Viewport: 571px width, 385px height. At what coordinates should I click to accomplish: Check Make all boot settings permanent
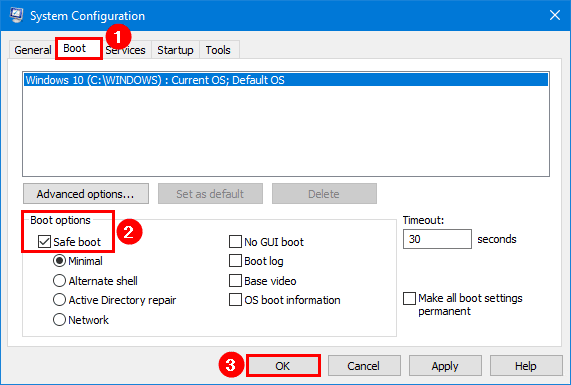pos(409,298)
